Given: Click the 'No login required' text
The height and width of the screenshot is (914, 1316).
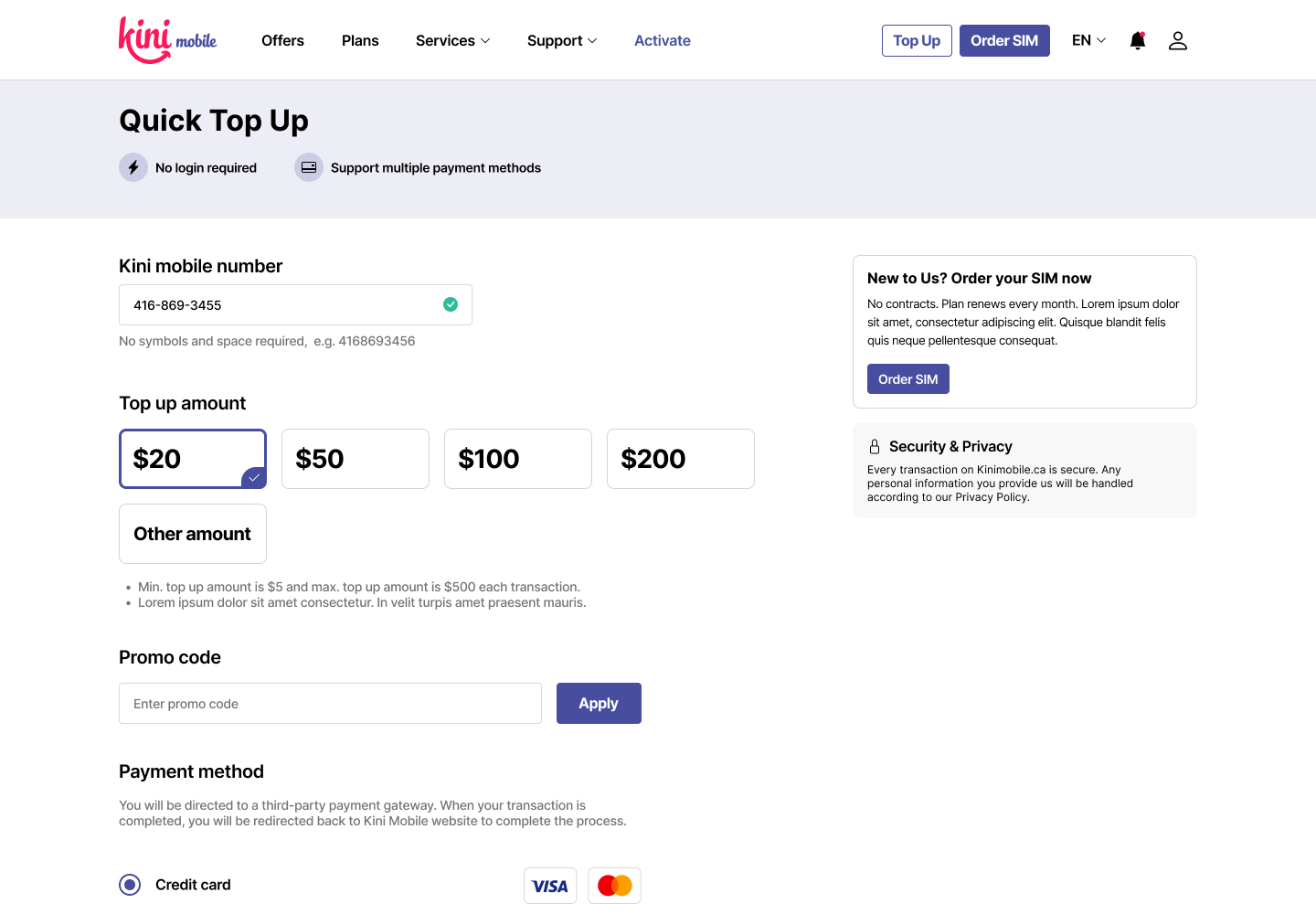Looking at the screenshot, I should (206, 167).
